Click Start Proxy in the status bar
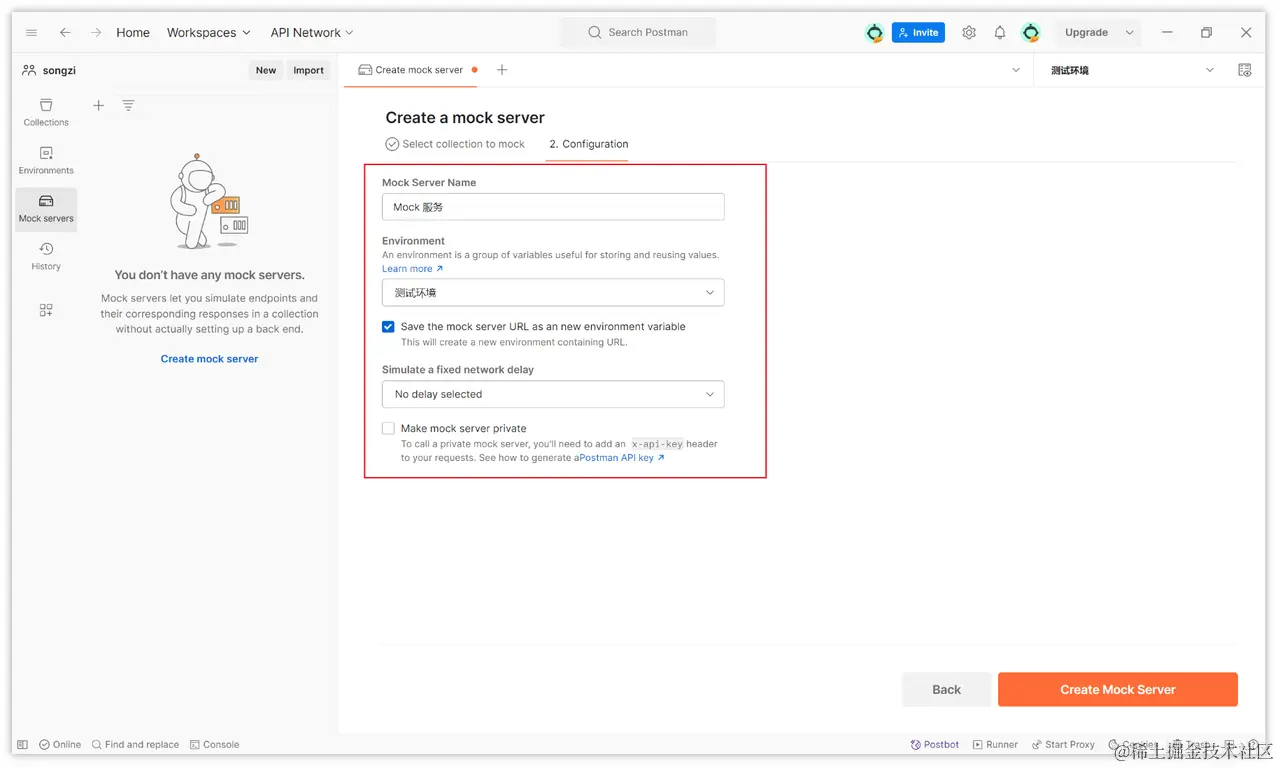This screenshot has width=1280, height=768. [x=1063, y=745]
